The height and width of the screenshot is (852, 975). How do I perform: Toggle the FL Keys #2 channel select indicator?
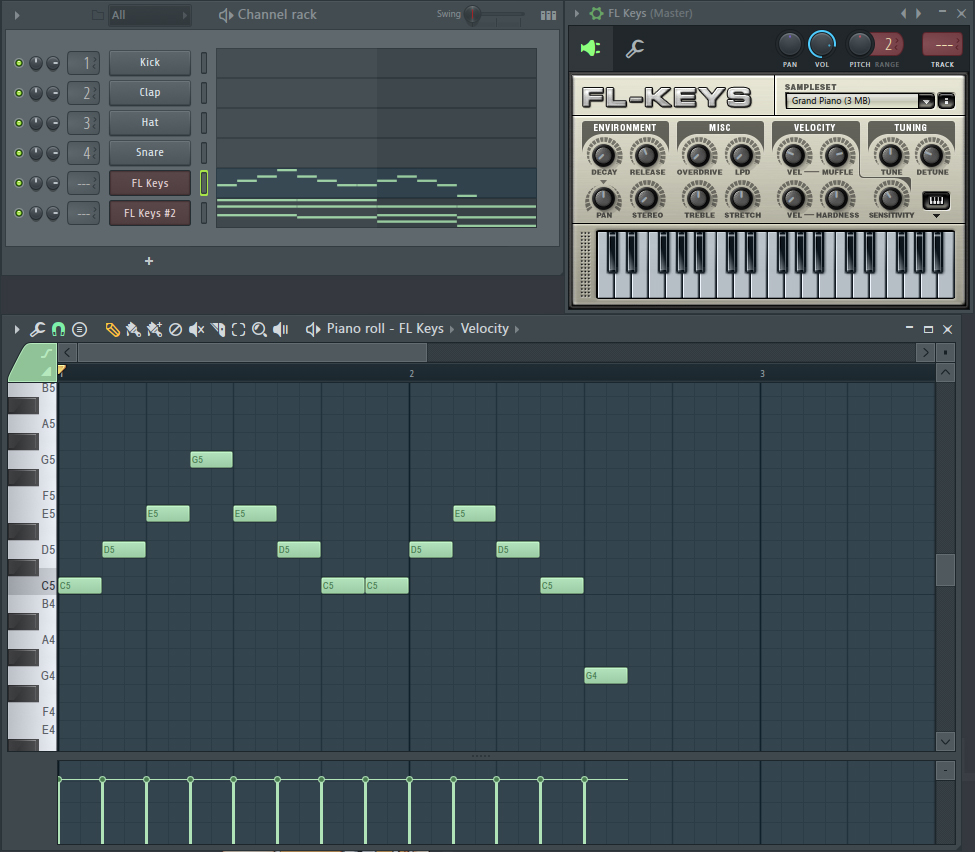(x=204, y=213)
